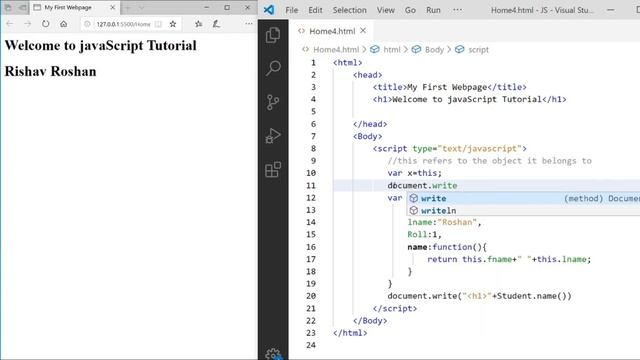Click var x=this; on line 10
Image resolution: width=640 pixels, height=360 pixels.
point(414,173)
